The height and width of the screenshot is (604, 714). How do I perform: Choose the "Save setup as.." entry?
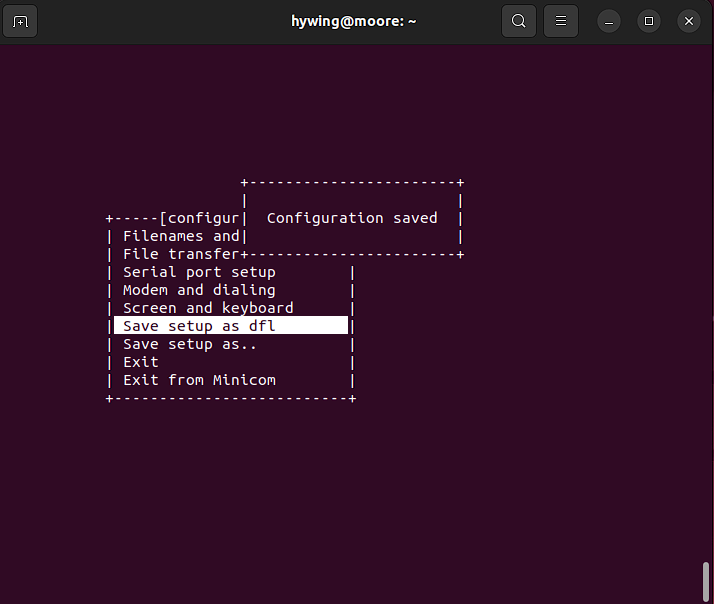(190, 344)
